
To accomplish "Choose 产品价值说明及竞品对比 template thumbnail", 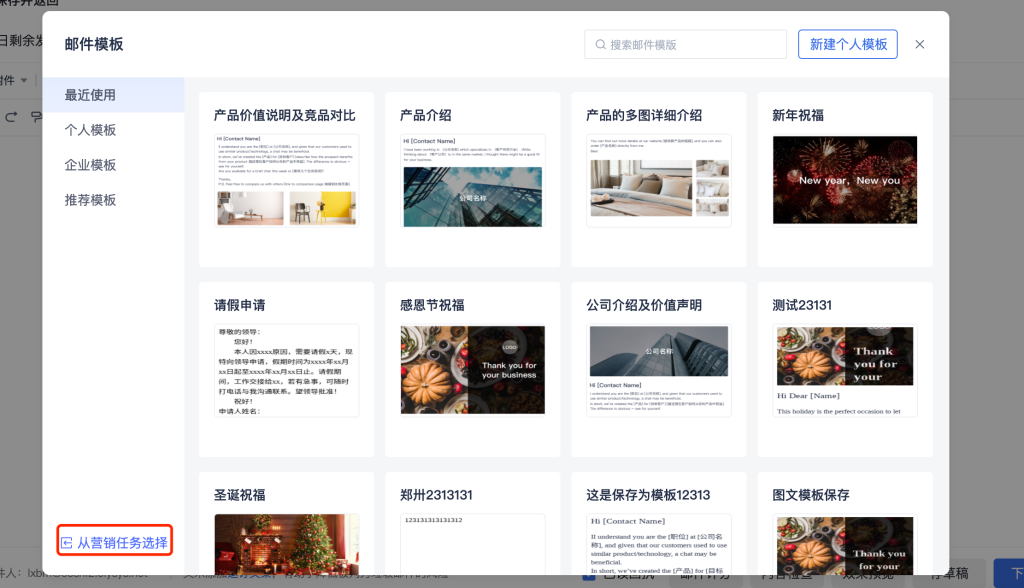I will [x=287, y=180].
